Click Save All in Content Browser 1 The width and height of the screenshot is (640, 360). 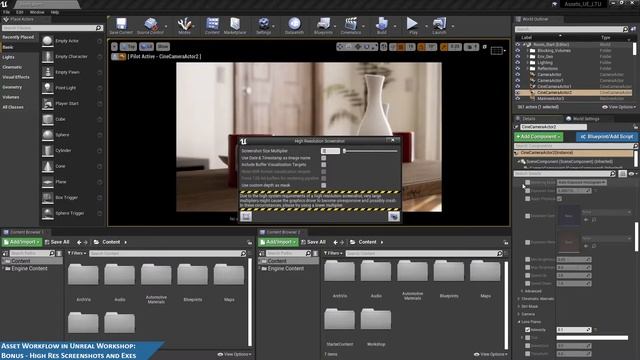click(x=57, y=242)
